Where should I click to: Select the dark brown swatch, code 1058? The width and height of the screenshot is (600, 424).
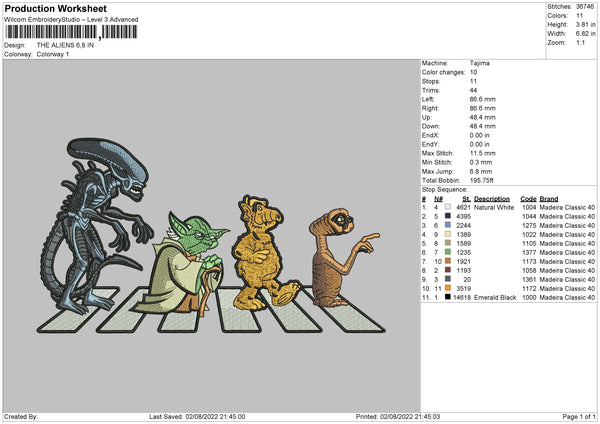click(448, 270)
